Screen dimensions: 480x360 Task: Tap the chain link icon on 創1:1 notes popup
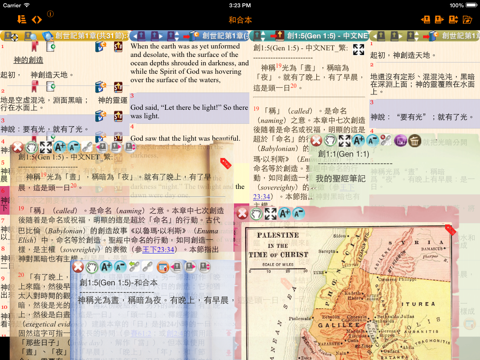tap(386, 141)
